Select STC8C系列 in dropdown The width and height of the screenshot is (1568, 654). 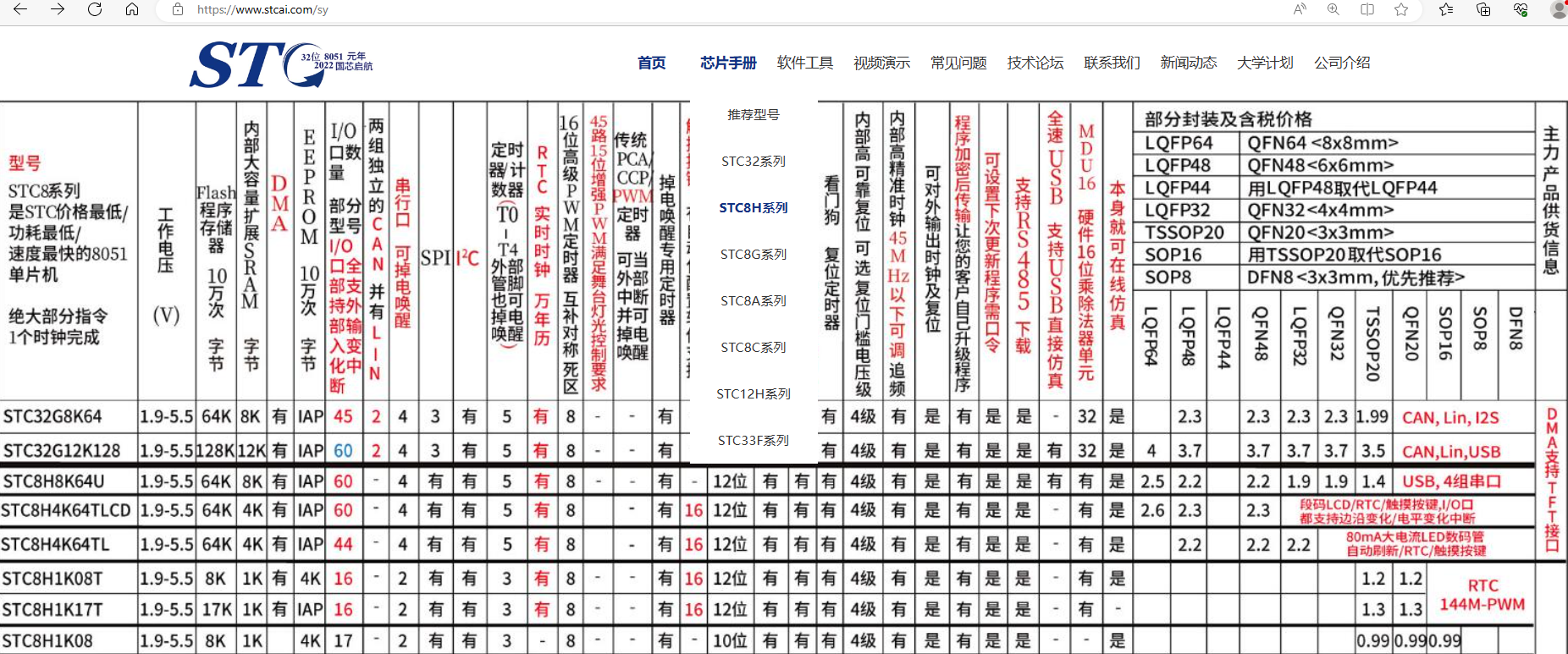pos(754,347)
